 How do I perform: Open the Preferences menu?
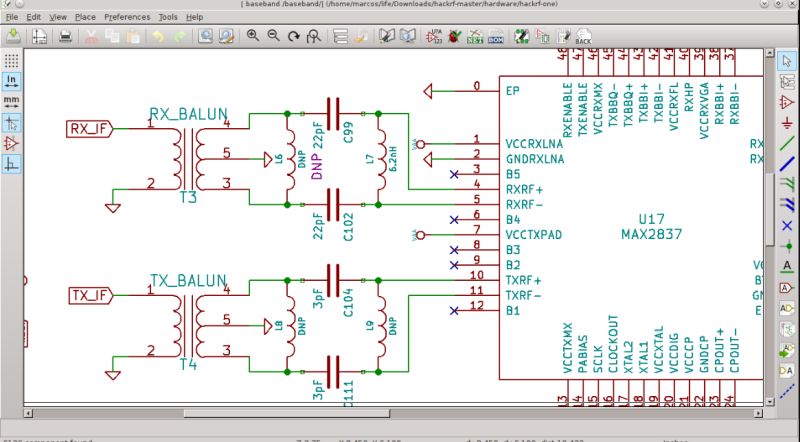pyautogui.click(x=127, y=17)
